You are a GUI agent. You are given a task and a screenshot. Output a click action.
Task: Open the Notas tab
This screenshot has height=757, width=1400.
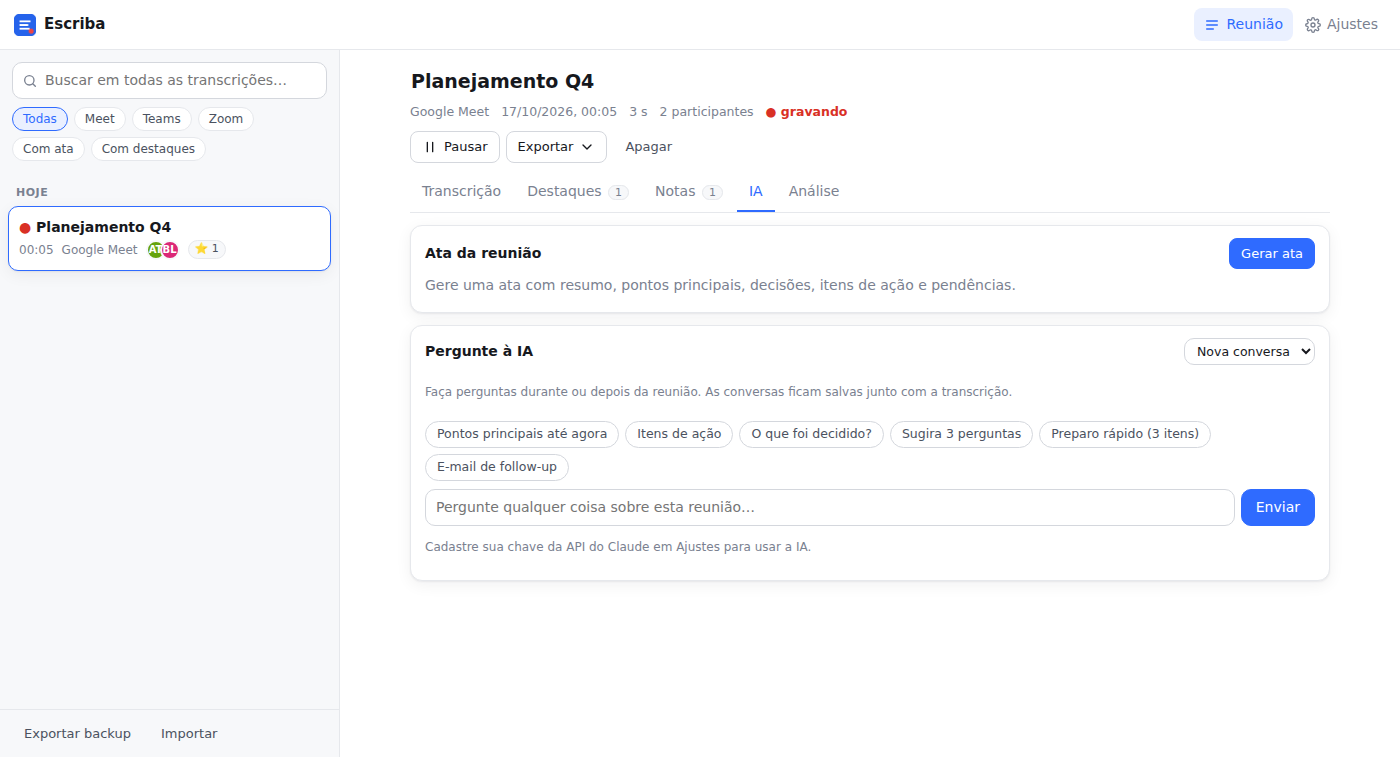point(688,191)
